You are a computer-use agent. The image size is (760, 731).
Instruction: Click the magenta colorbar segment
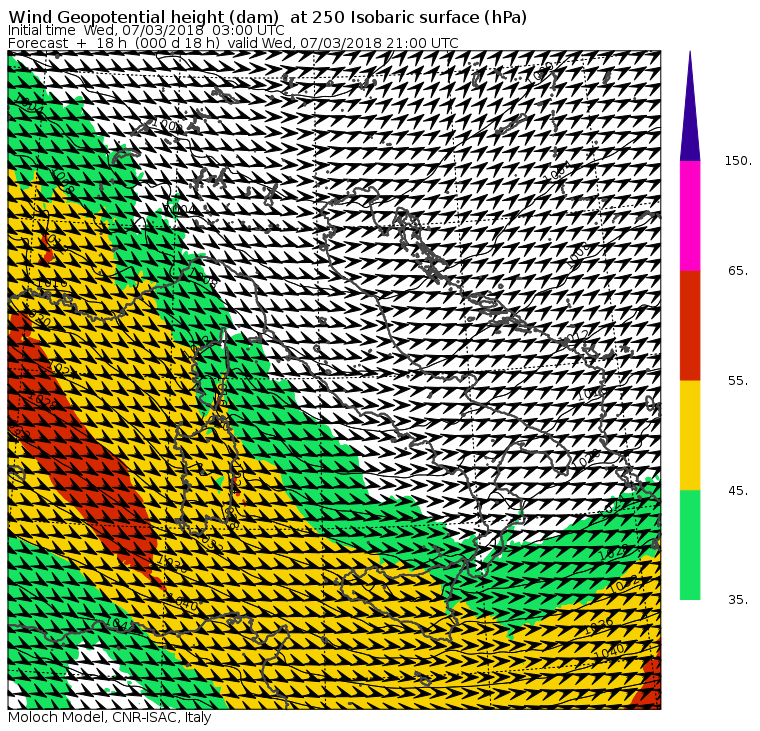(690, 216)
